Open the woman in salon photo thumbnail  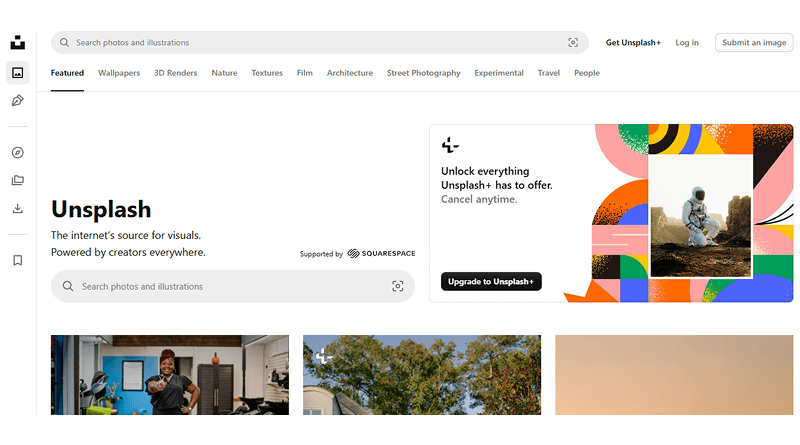coord(170,375)
